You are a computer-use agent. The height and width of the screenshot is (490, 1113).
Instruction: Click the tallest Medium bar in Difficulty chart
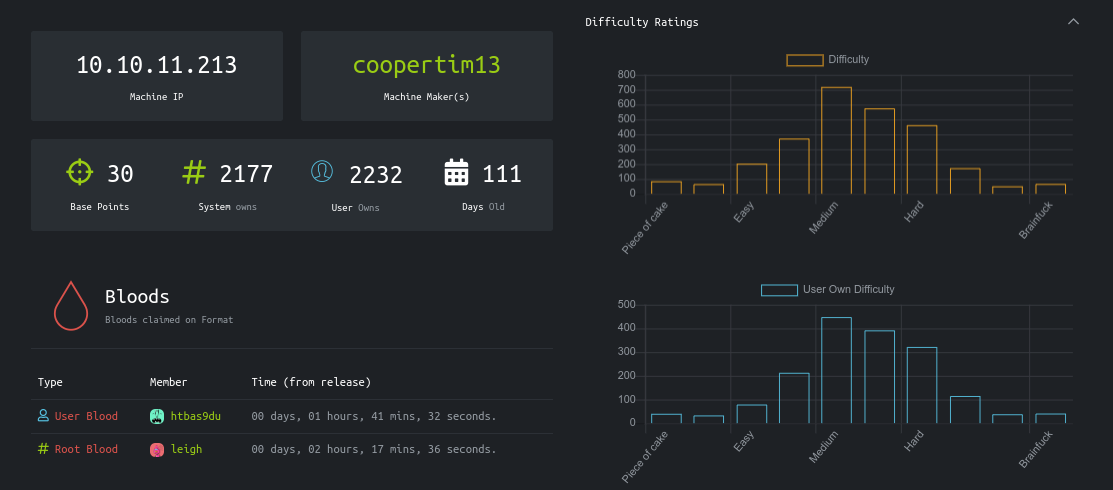click(836, 141)
